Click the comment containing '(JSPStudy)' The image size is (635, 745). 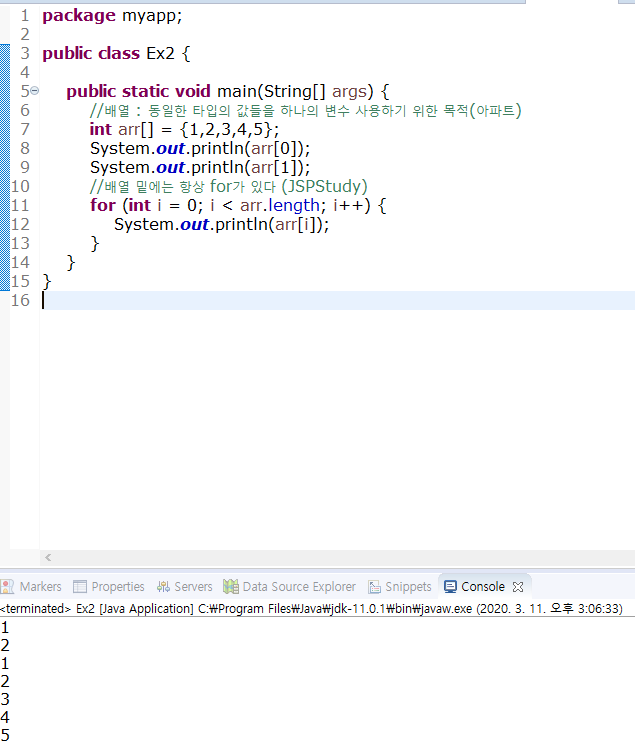pos(229,186)
